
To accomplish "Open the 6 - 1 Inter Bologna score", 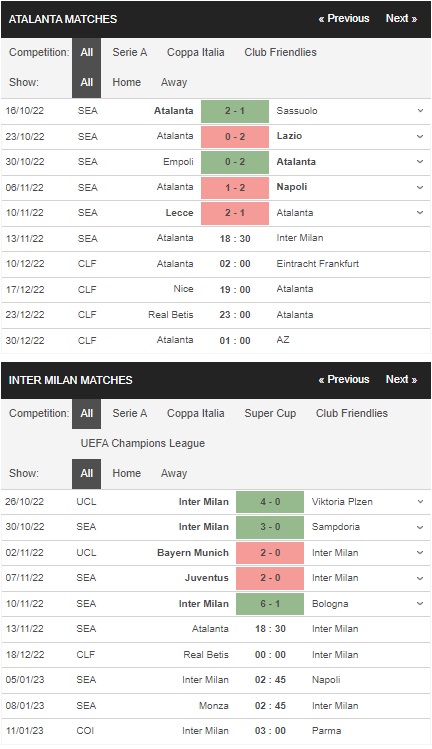I will click(270, 604).
